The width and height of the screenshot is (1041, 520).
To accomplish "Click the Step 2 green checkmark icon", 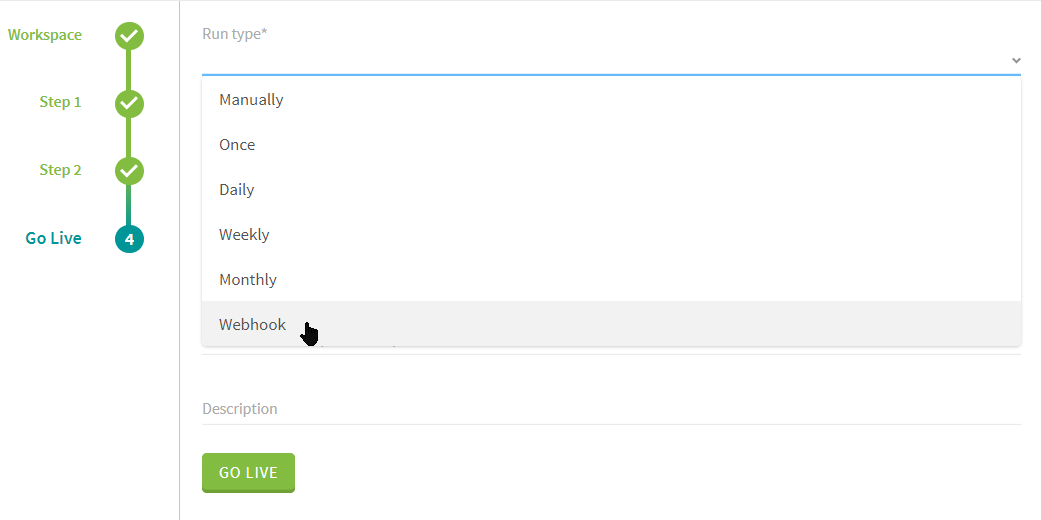I will (129, 171).
